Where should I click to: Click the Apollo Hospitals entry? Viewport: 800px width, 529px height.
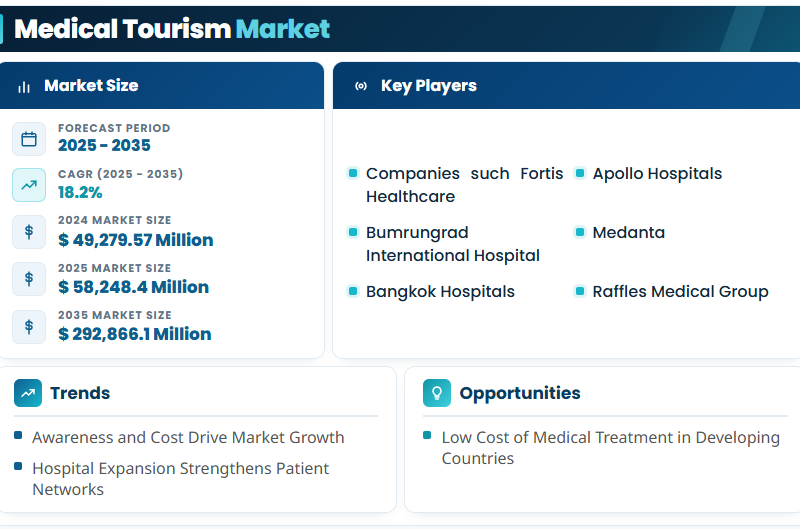657,173
